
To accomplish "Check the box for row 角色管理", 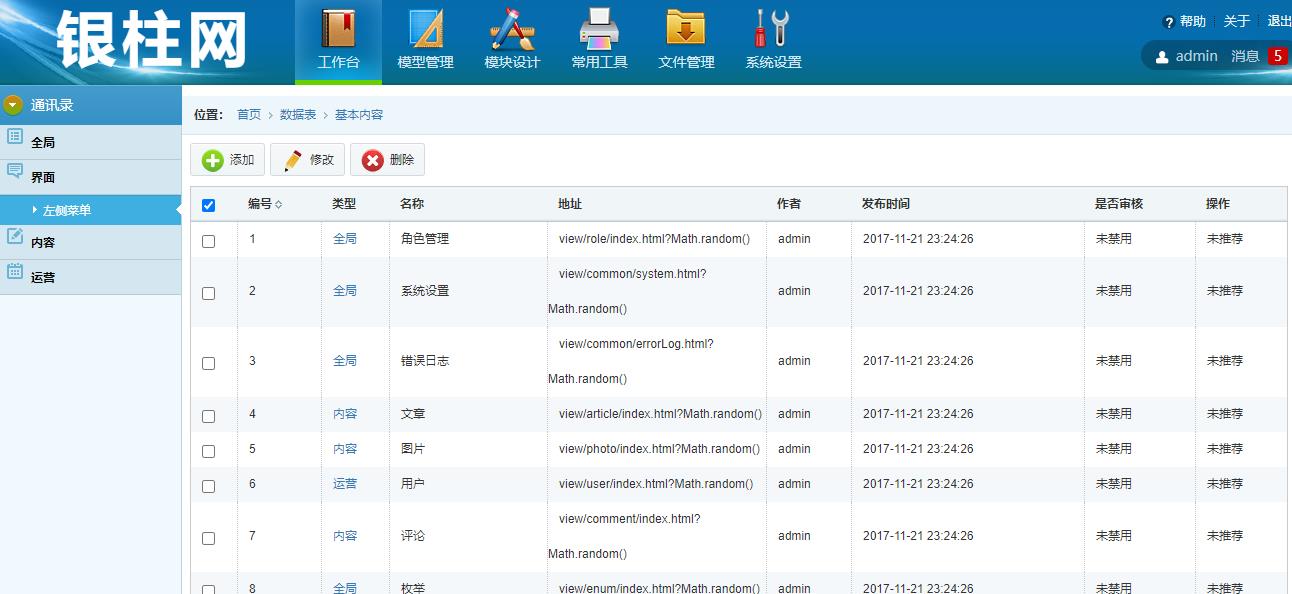I will click(x=209, y=241).
